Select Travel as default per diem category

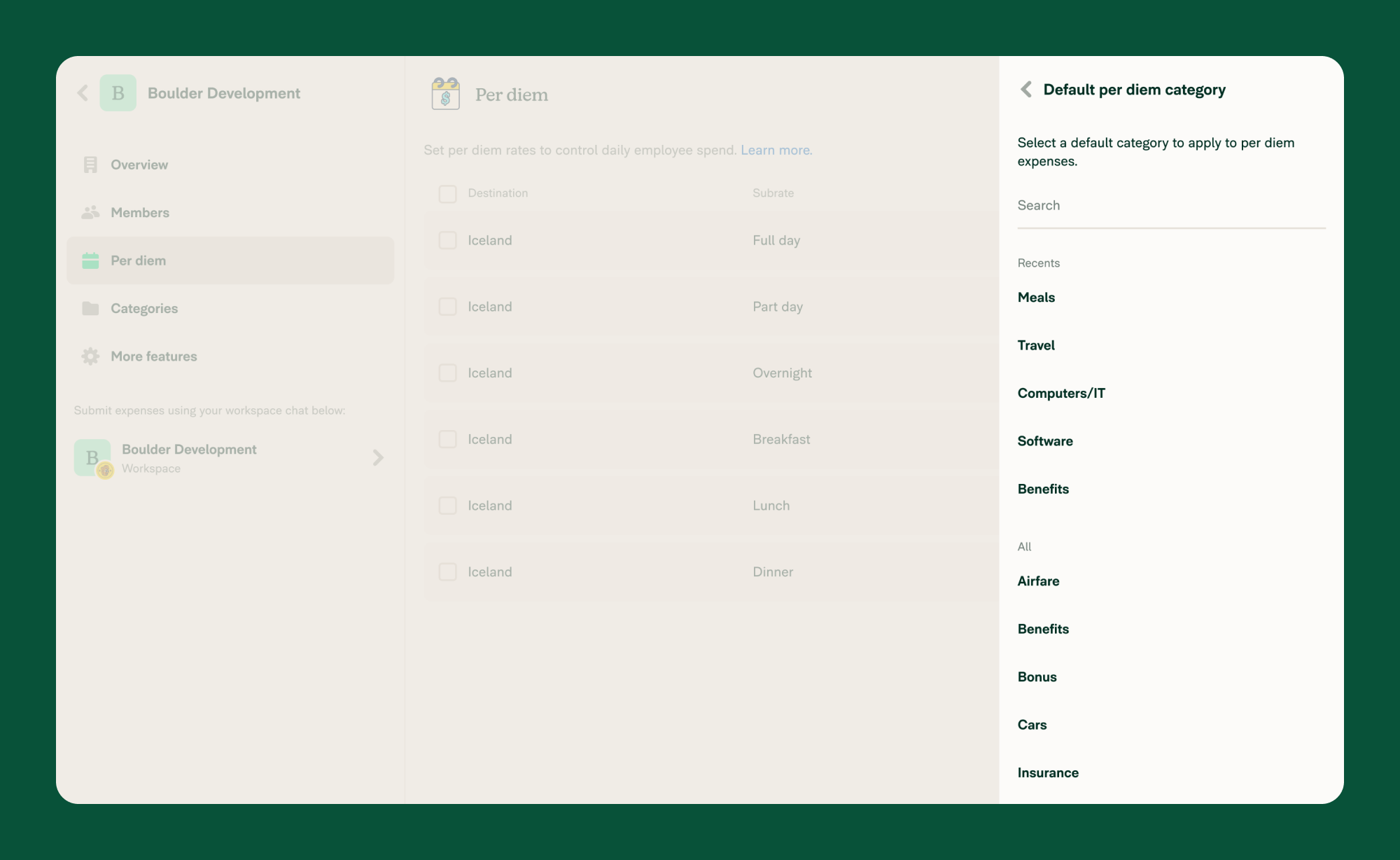tap(1035, 345)
